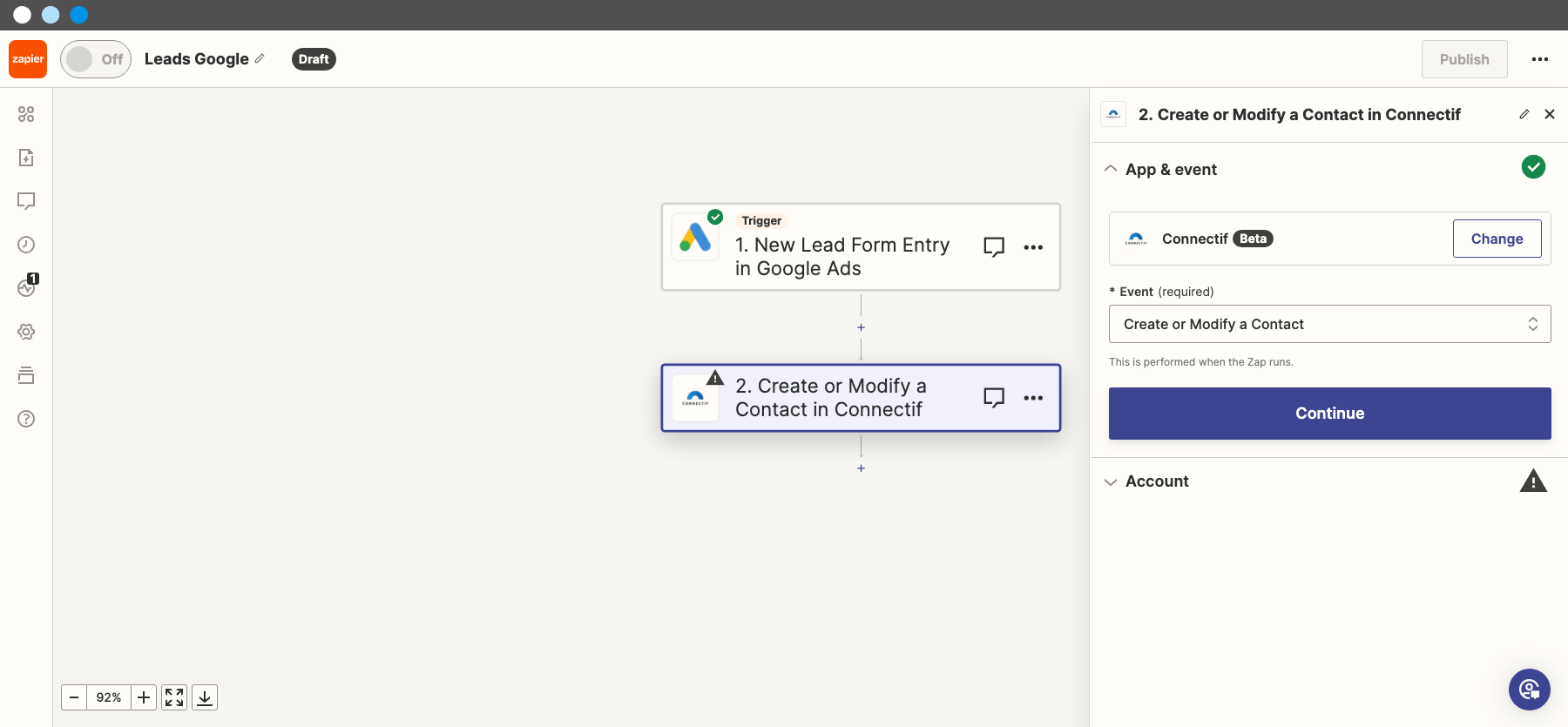Open the top-right more options menu
The width and height of the screenshot is (1568, 727).
(1540, 59)
